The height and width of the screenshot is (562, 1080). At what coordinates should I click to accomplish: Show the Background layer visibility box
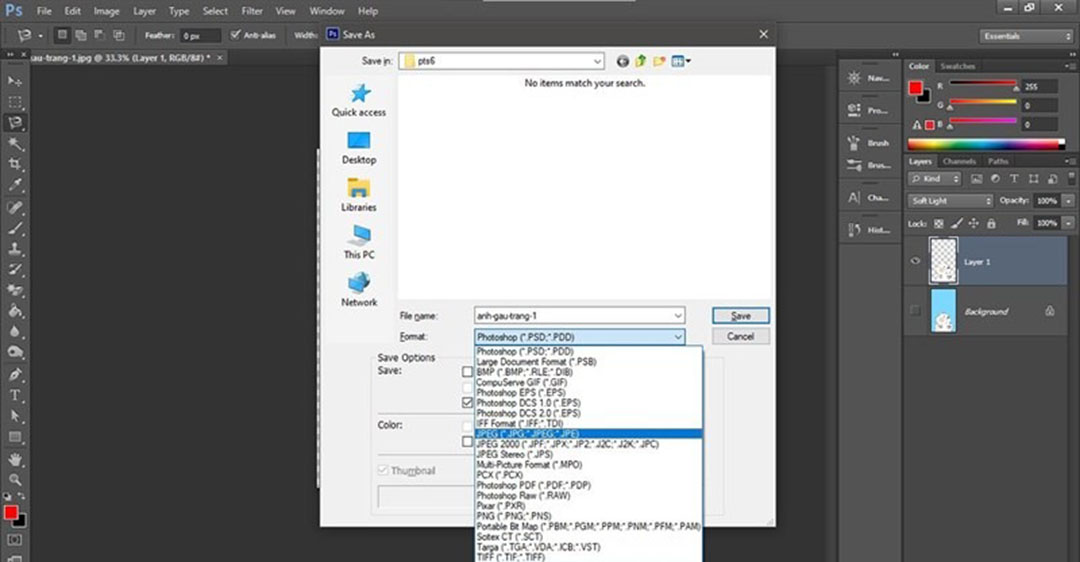[x=915, y=311]
